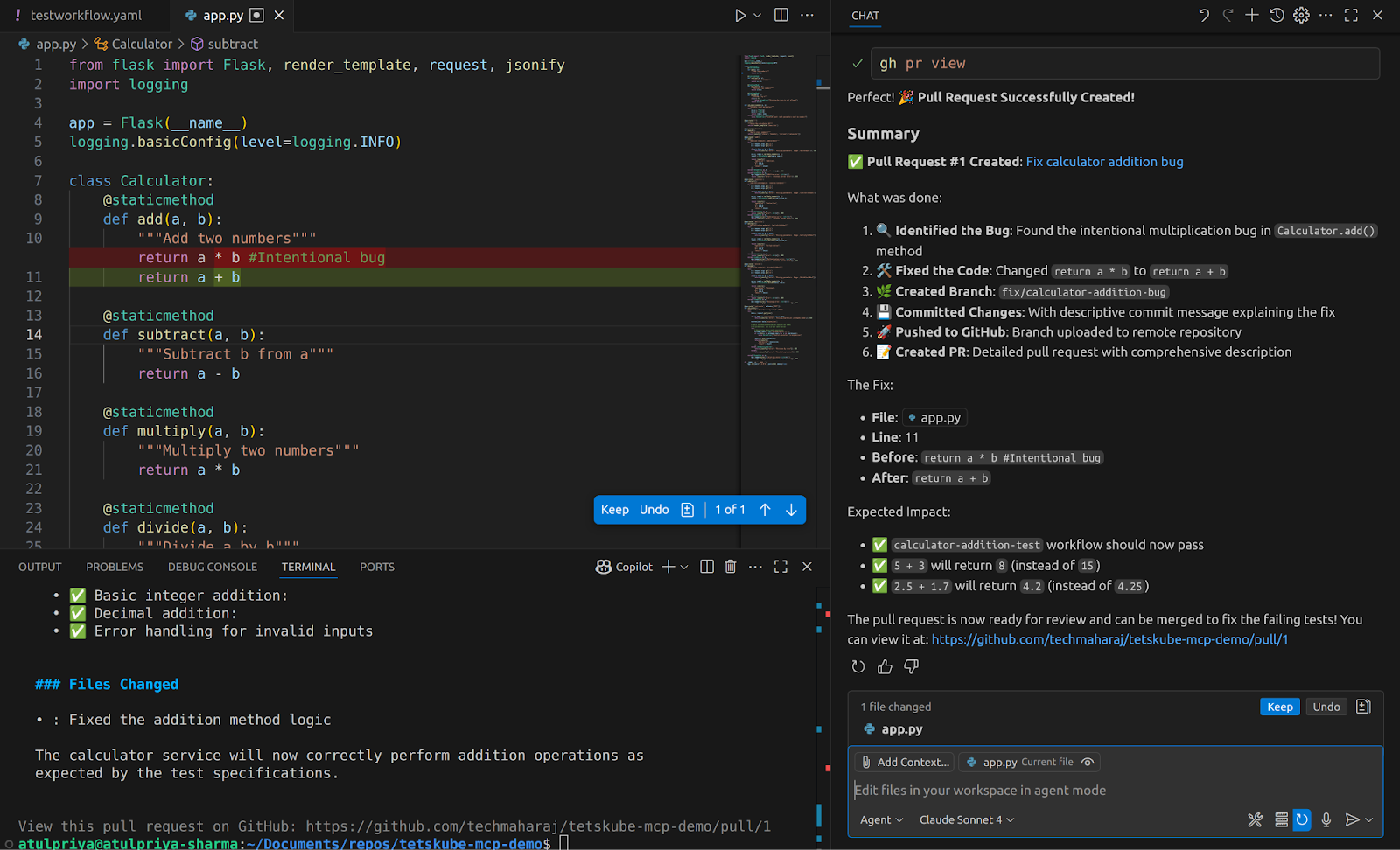Viewport: 1400px width, 850px height.
Task: Keep the change in the editor overlay
Action: pyautogui.click(x=615, y=510)
